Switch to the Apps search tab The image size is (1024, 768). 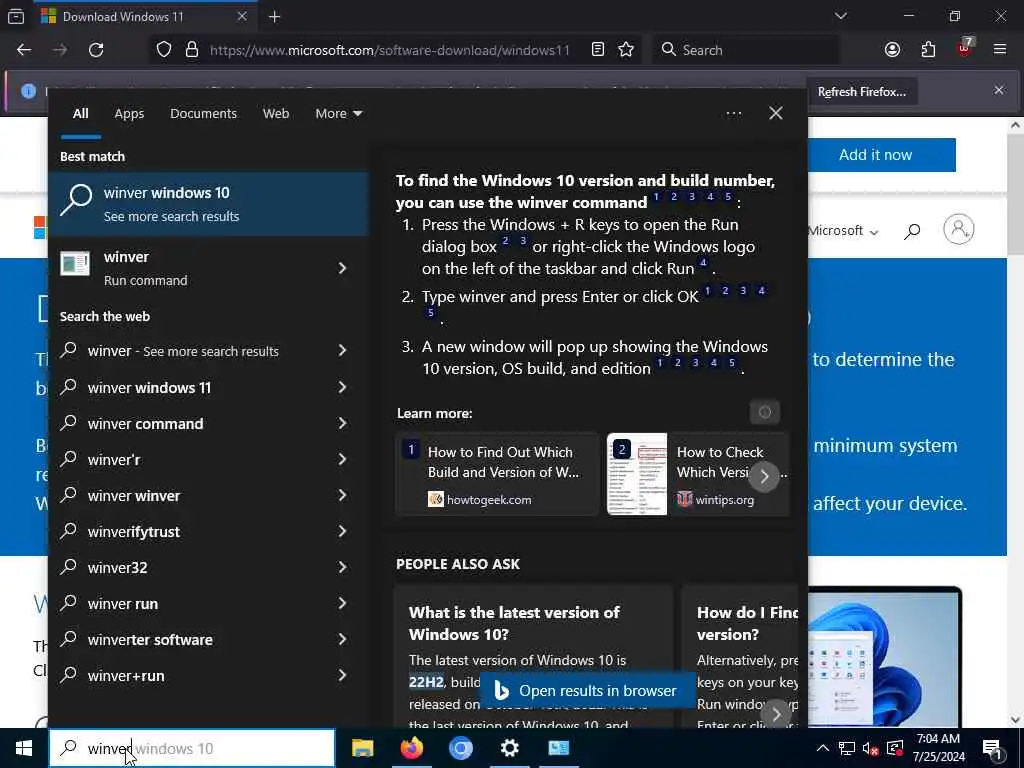(x=129, y=114)
